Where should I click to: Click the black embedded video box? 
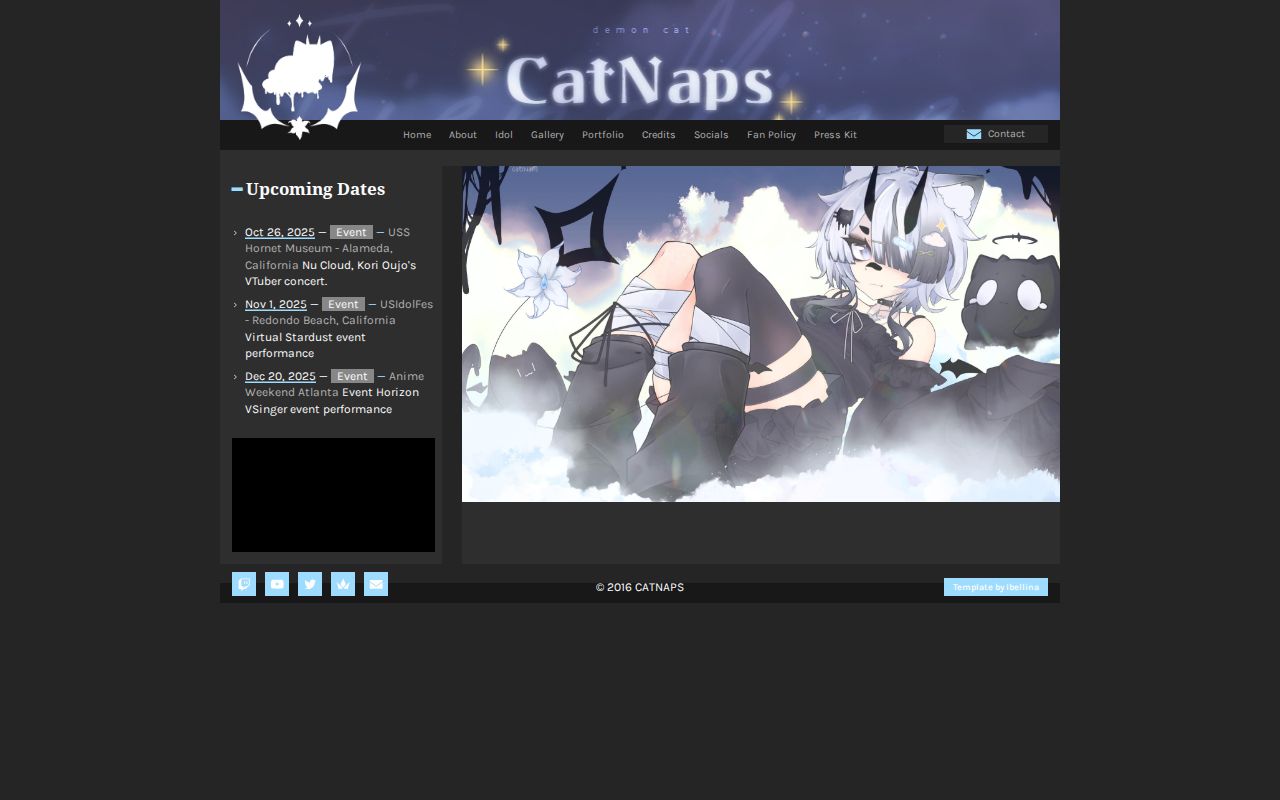(333, 495)
